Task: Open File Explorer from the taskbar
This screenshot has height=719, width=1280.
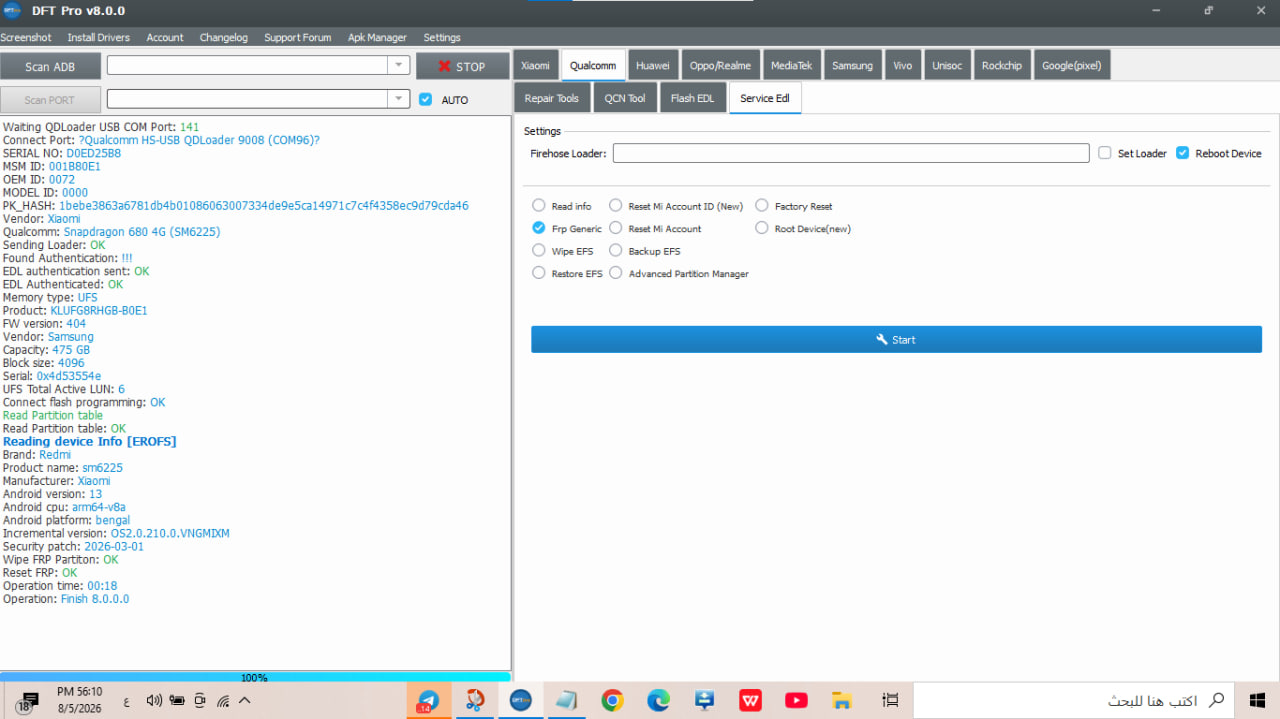Action: [x=842, y=701]
